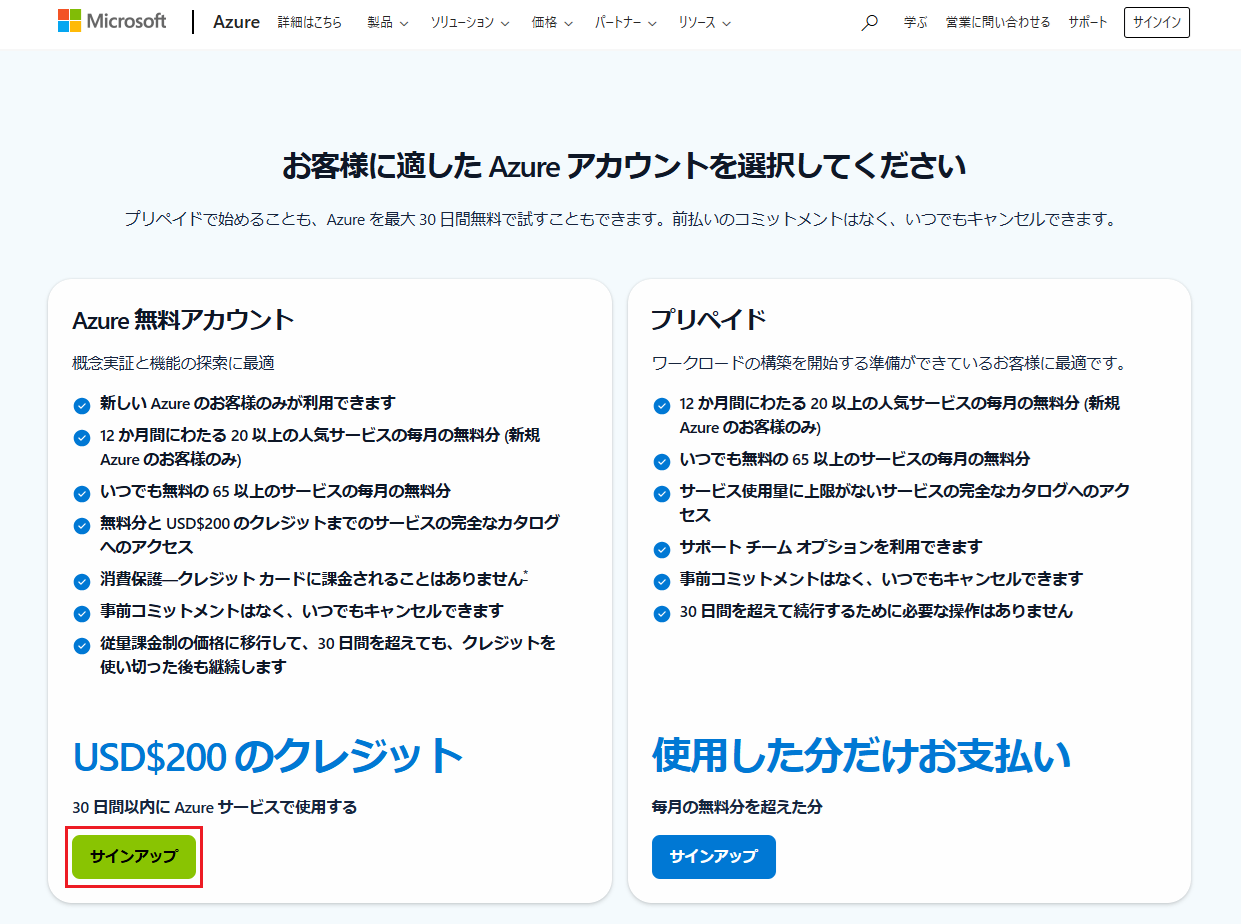Click checkmark beside 従量課金制の価格に移行 item
Viewport: 1241px width, 924px height.
point(82,645)
